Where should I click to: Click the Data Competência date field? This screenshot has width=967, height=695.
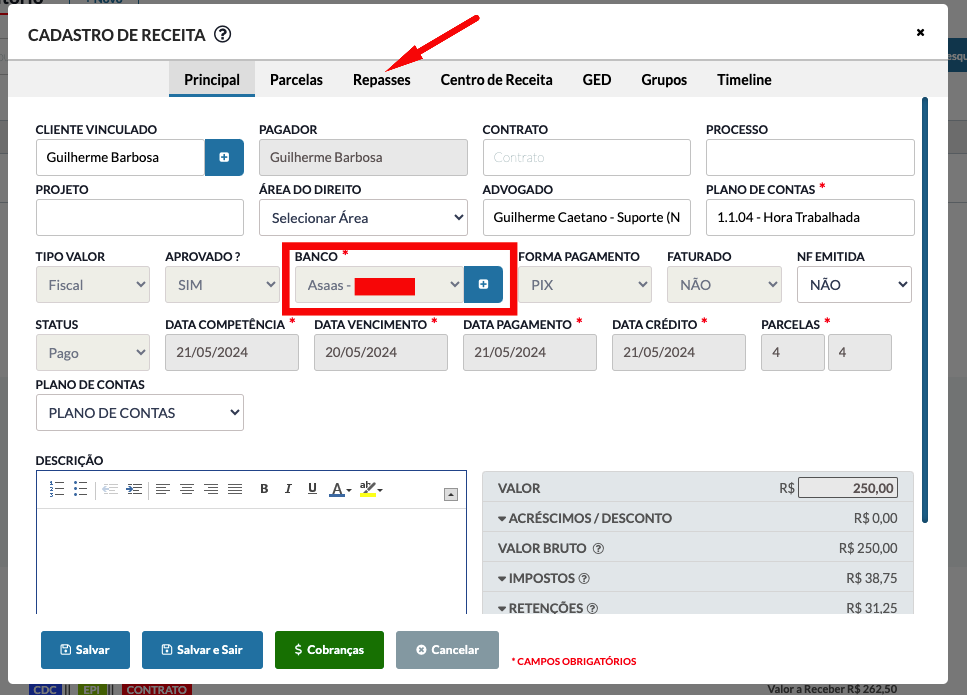(232, 353)
